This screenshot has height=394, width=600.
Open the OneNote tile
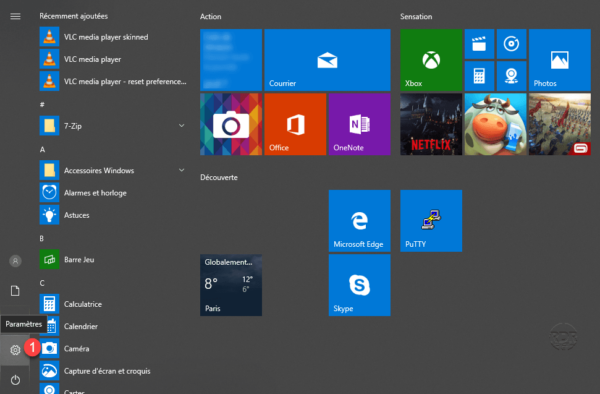tap(359, 124)
